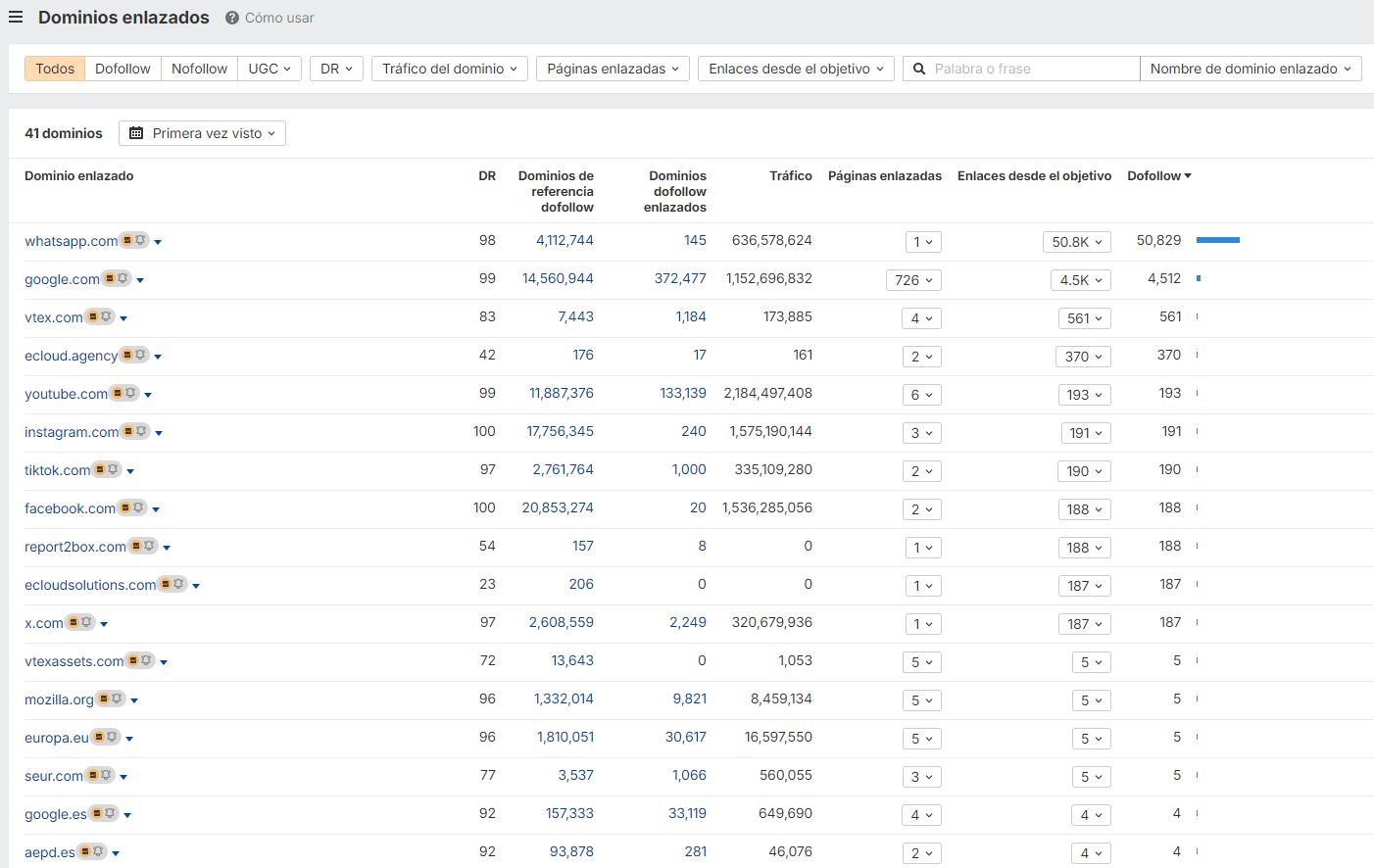Screen dimensions: 1374x868
Task: Open the "Tráfico del dominio" dropdown
Action: (x=449, y=69)
